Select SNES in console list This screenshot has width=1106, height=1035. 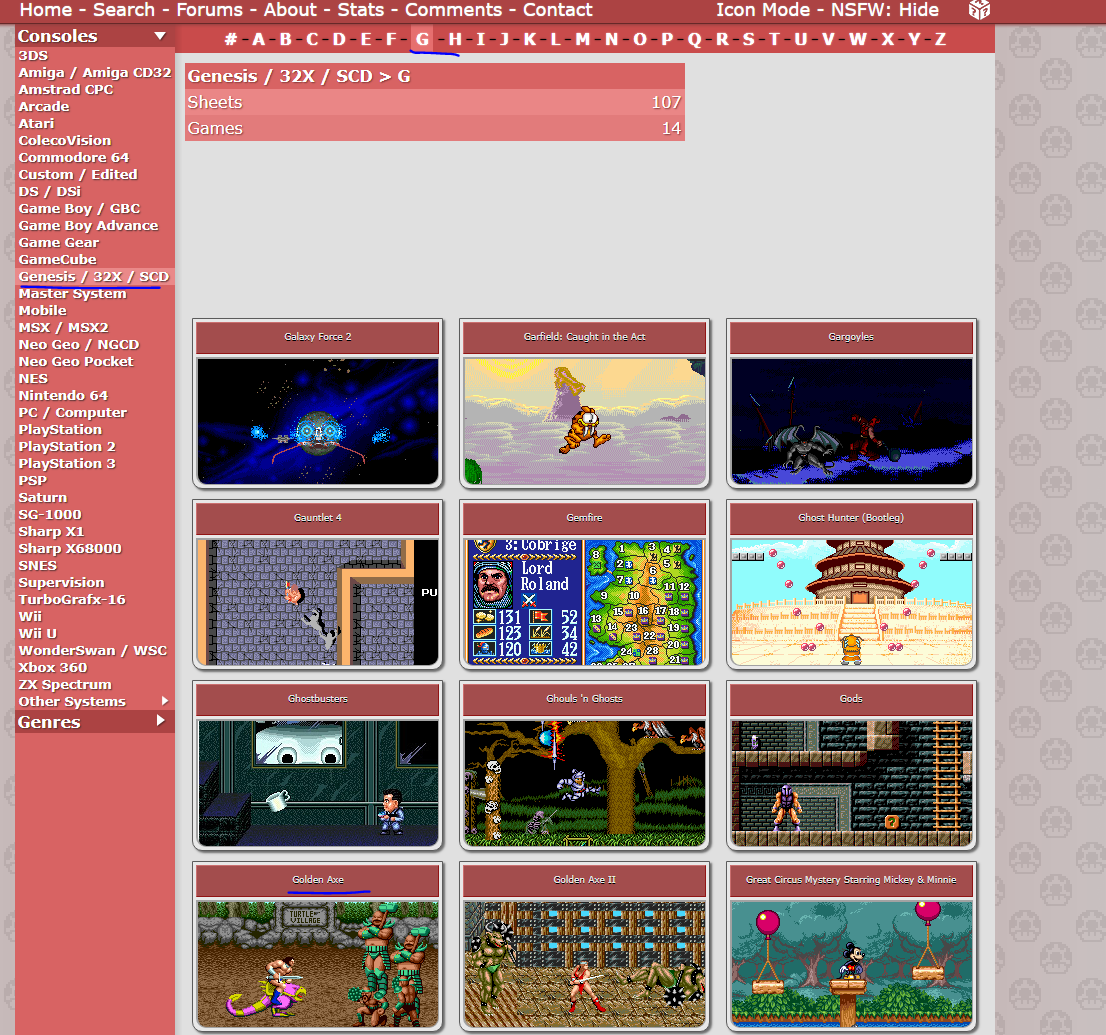point(37,565)
